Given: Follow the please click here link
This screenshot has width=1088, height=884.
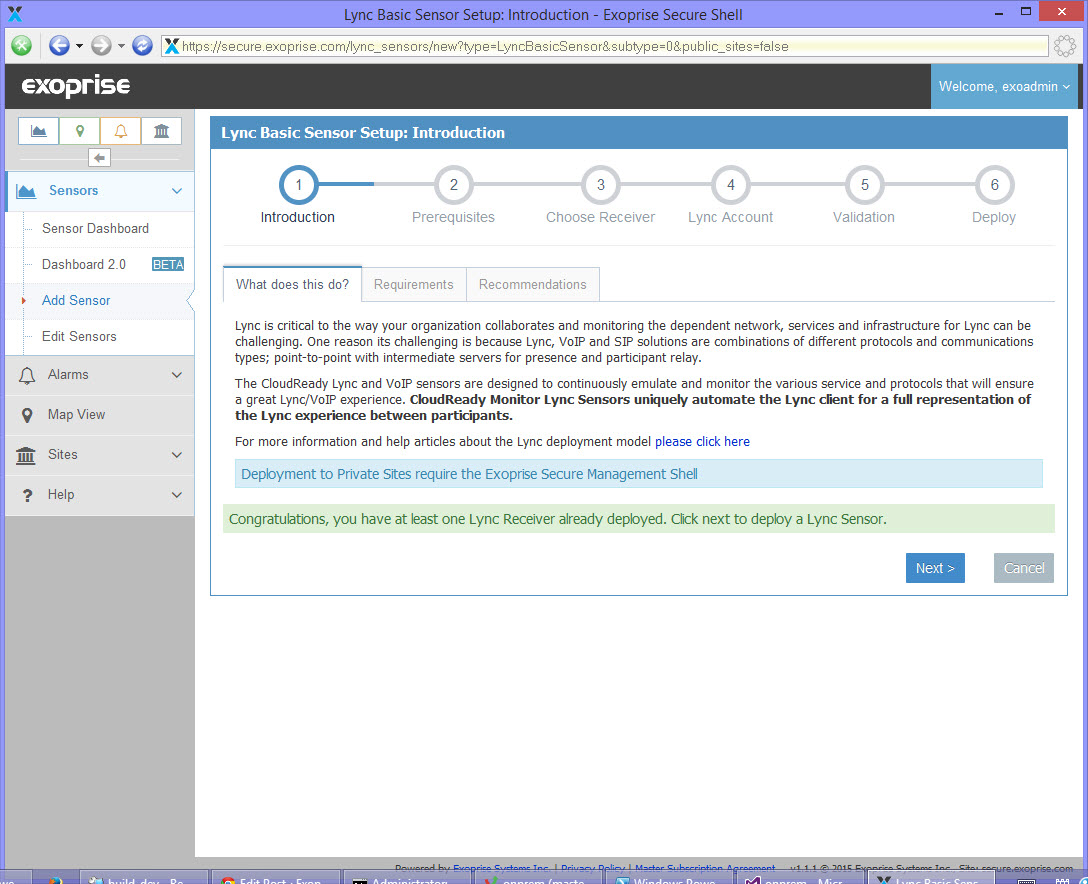Looking at the screenshot, I should tap(702, 441).
